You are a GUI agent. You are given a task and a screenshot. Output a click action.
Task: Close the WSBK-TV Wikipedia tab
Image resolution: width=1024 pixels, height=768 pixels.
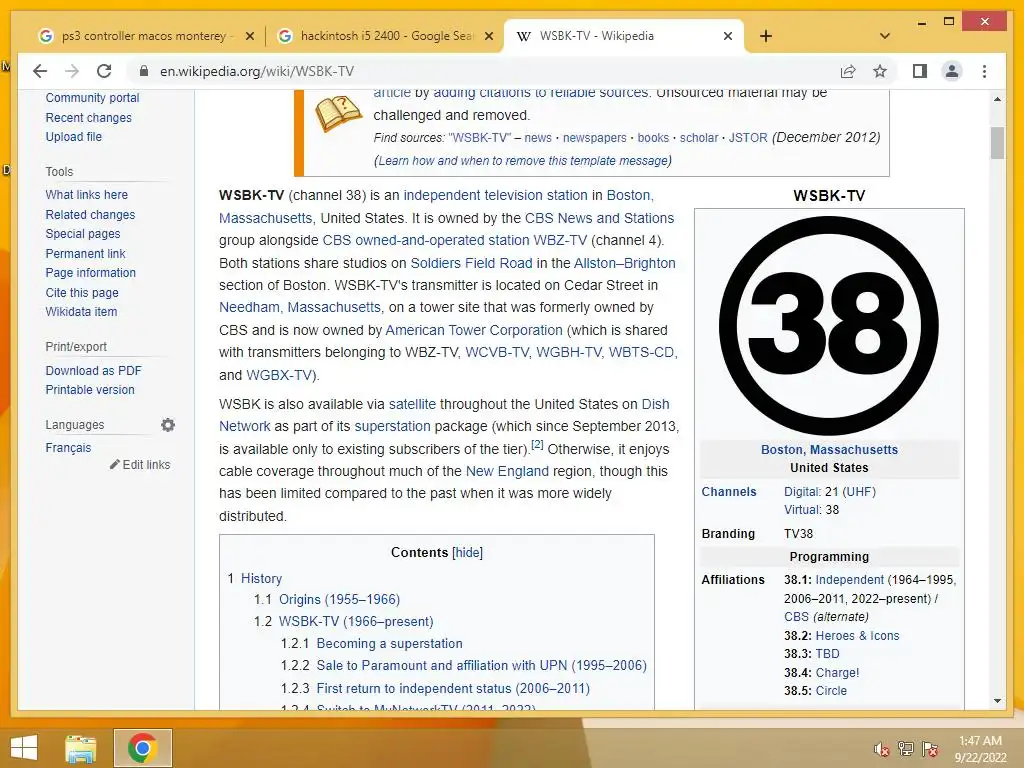coord(728,36)
